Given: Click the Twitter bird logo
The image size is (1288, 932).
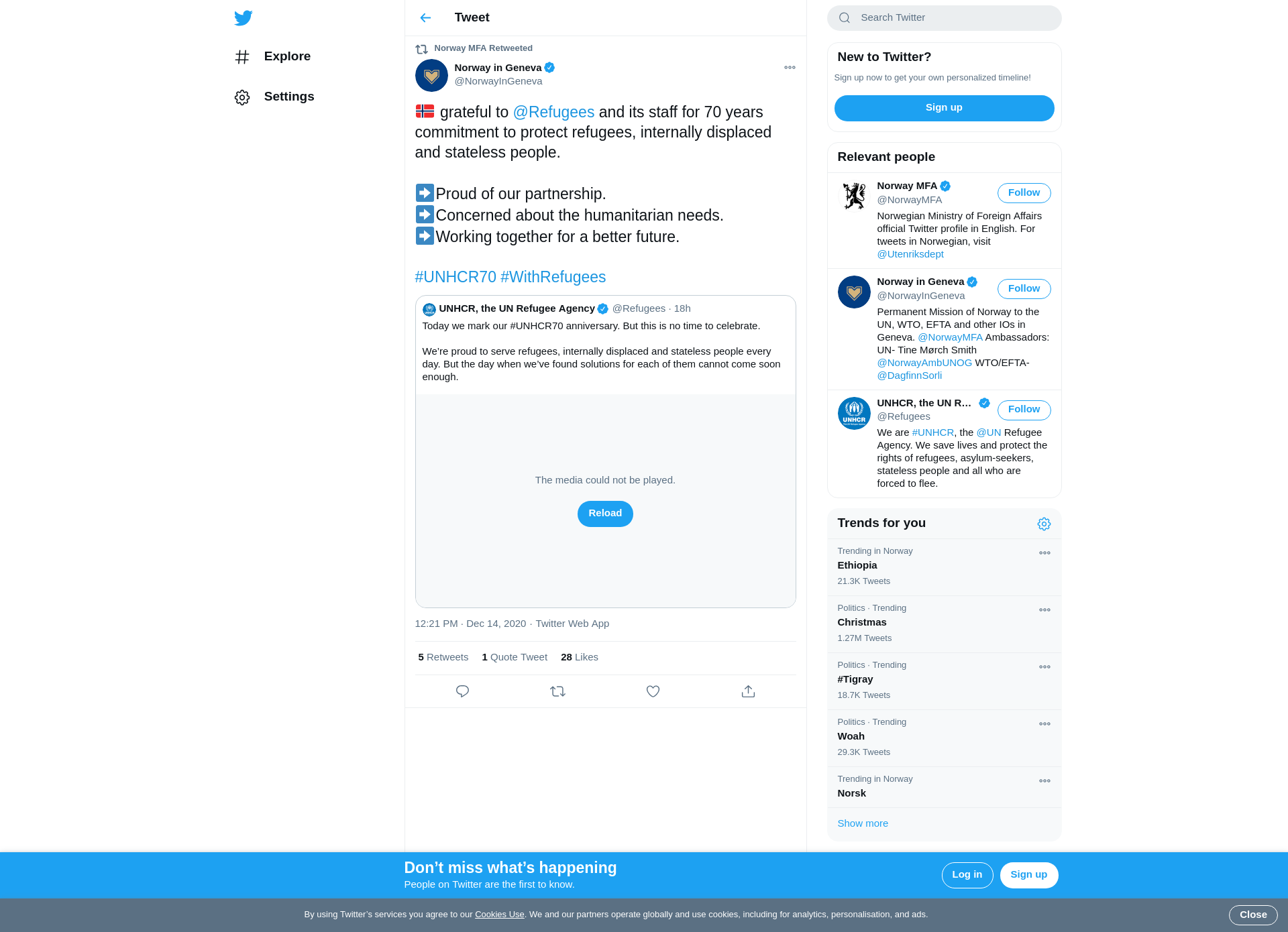Looking at the screenshot, I should coord(244,17).
